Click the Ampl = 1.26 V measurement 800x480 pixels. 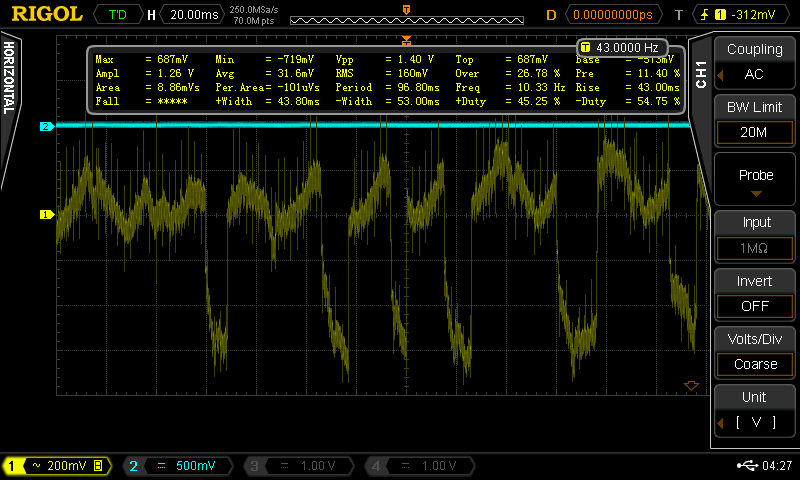(145, 73)
